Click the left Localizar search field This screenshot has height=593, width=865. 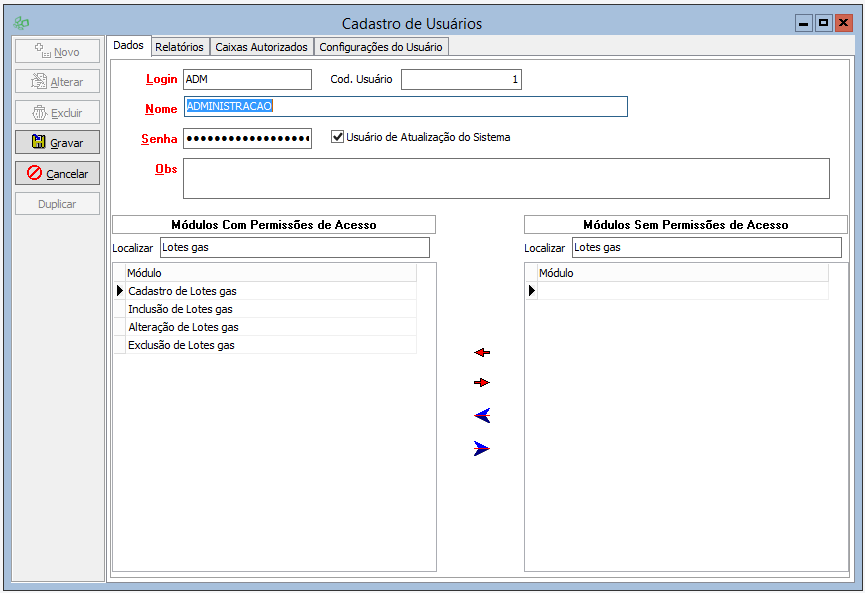click(x=294, y=247)
